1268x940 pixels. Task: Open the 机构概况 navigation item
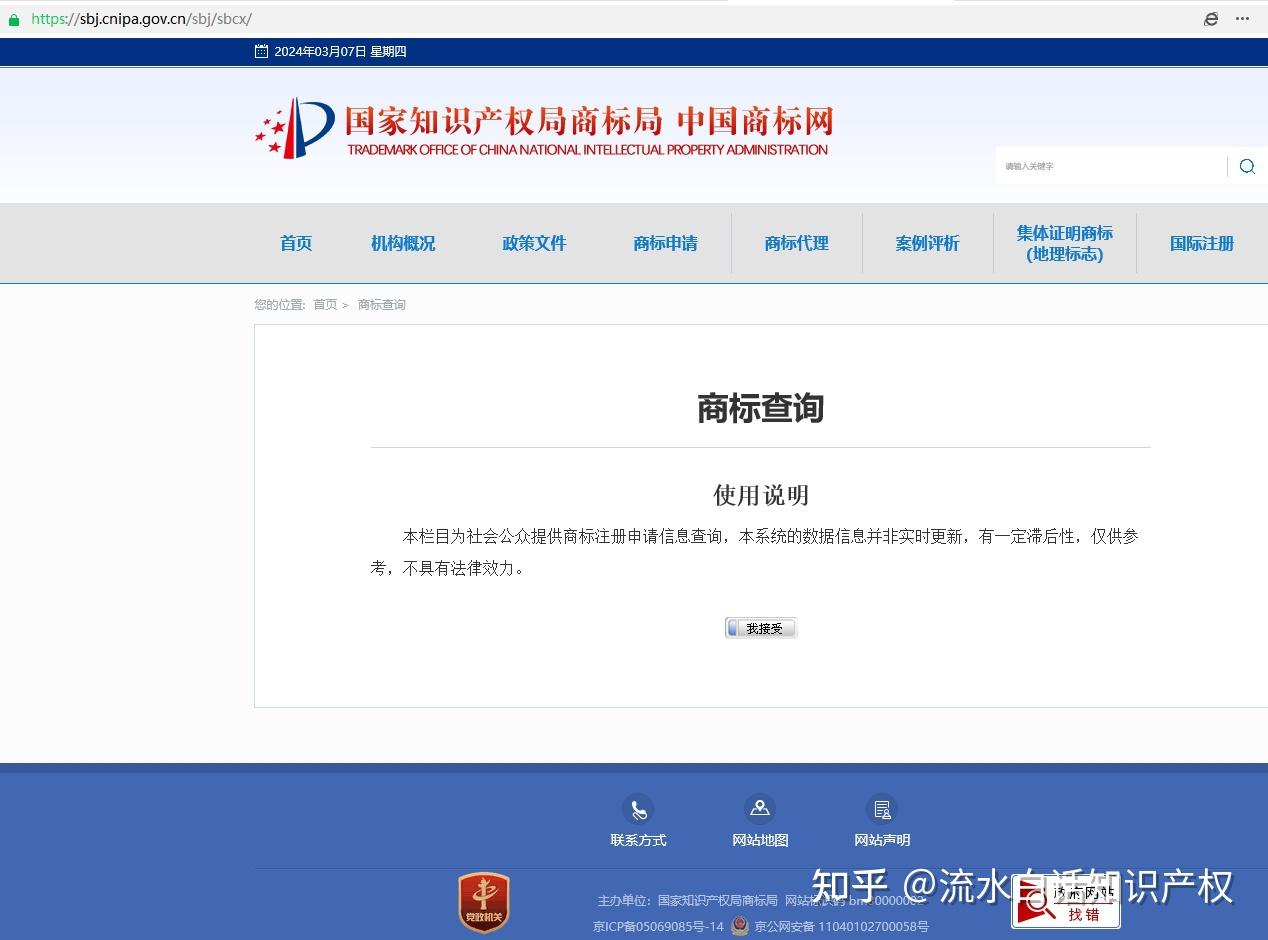pyautogui.click(x=403, y=243)
